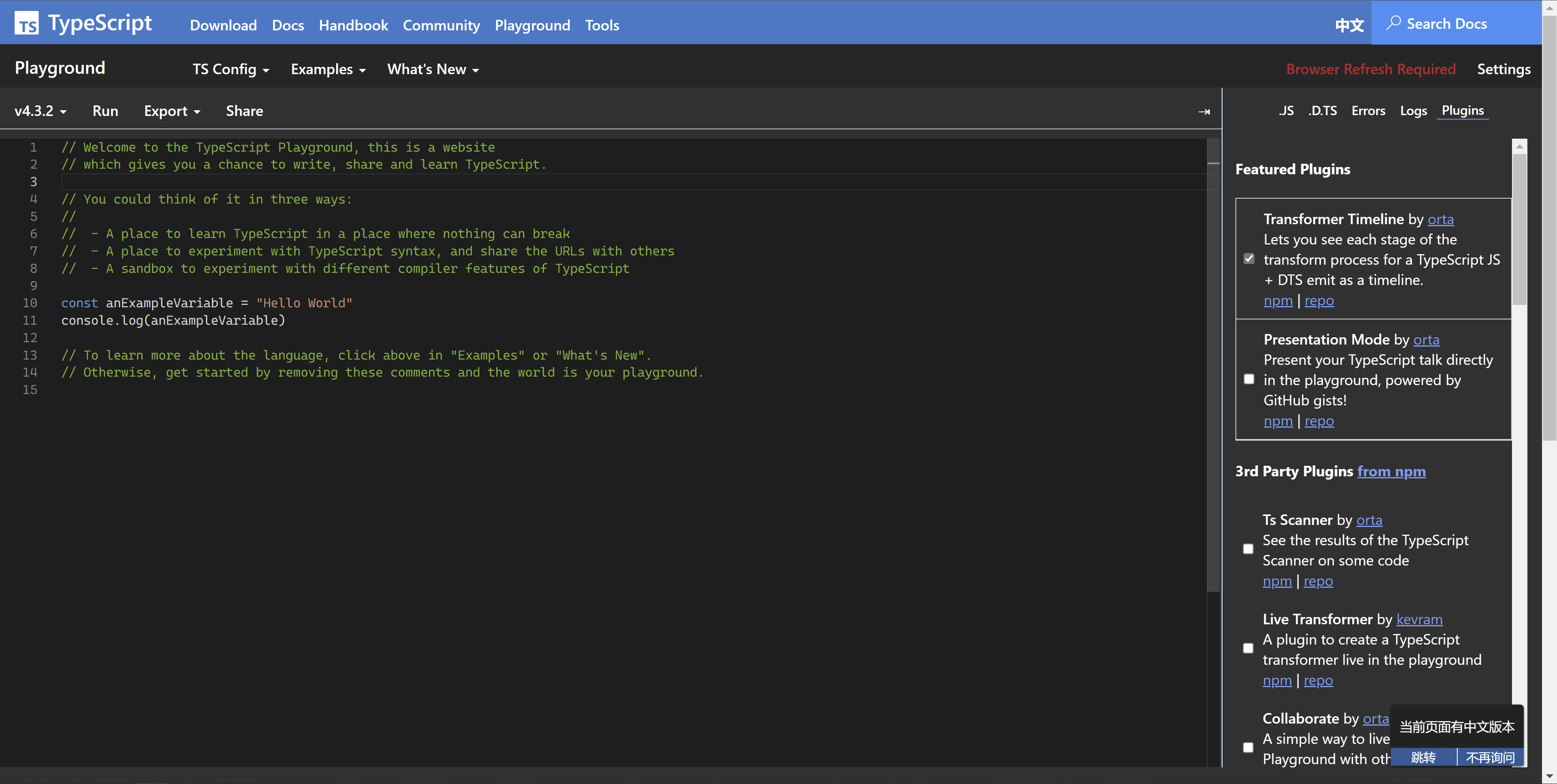
Task: Show the Logs tab
Action: click(1413, 111)
